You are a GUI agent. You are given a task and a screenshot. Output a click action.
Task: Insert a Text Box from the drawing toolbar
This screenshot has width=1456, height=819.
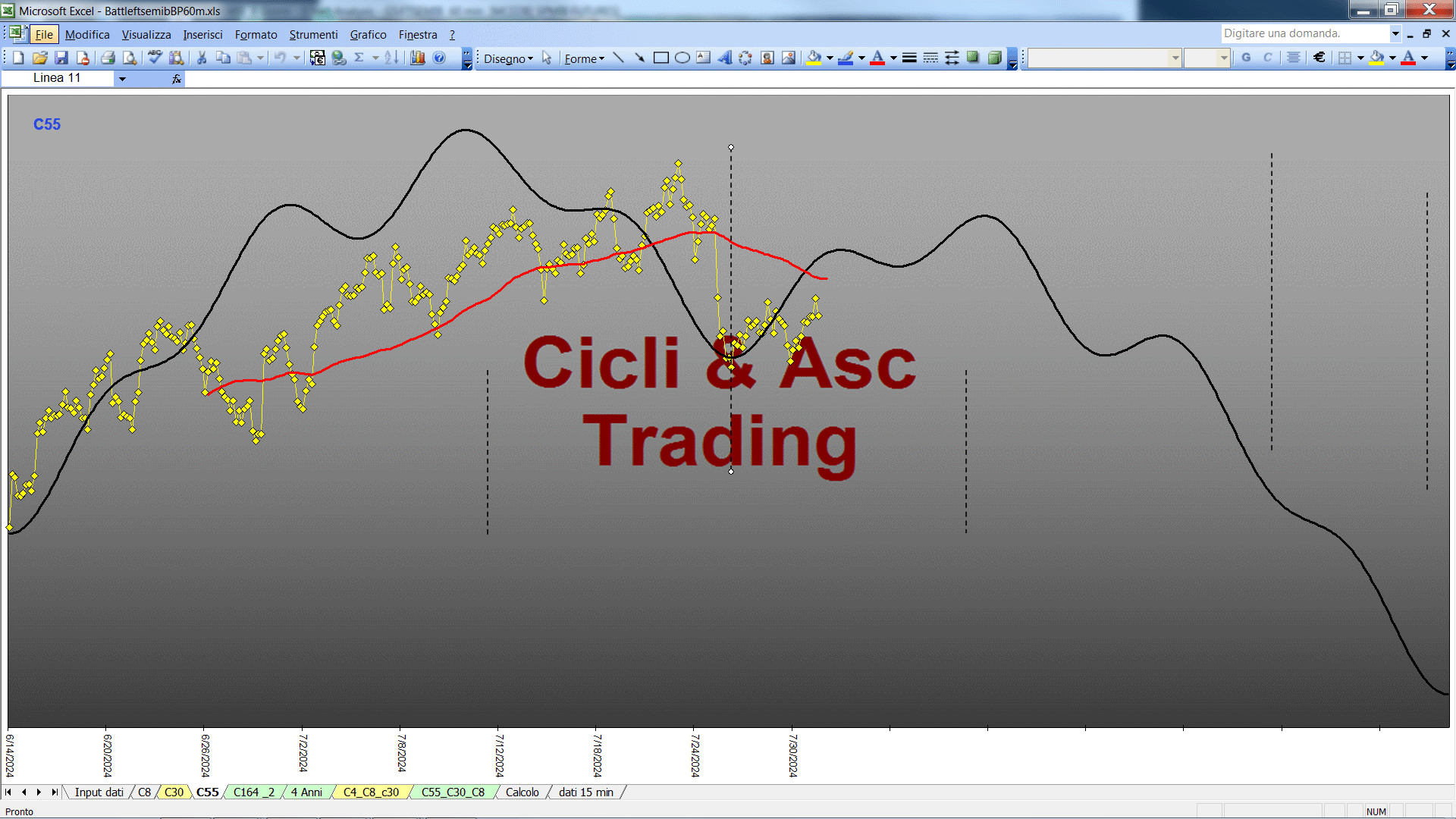coord(703,58)
